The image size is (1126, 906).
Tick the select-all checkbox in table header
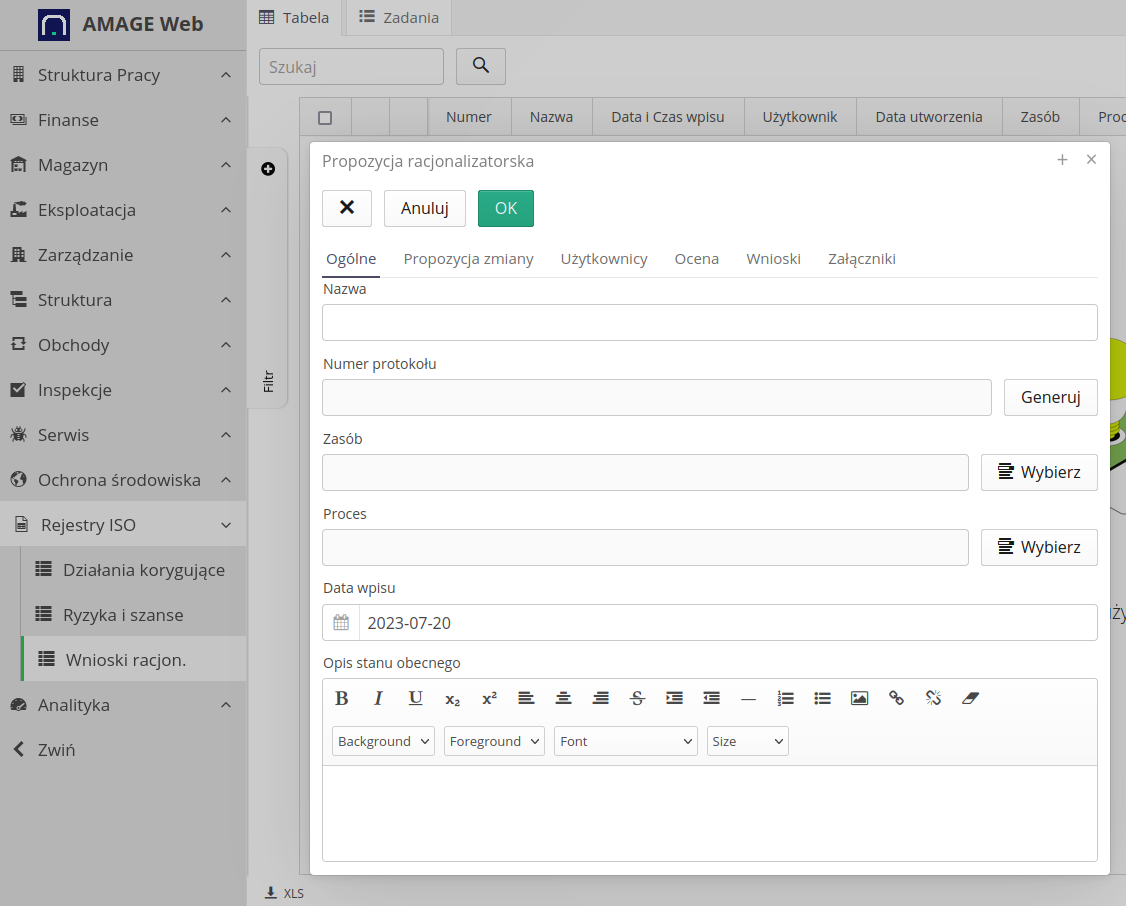click(325, 118)
